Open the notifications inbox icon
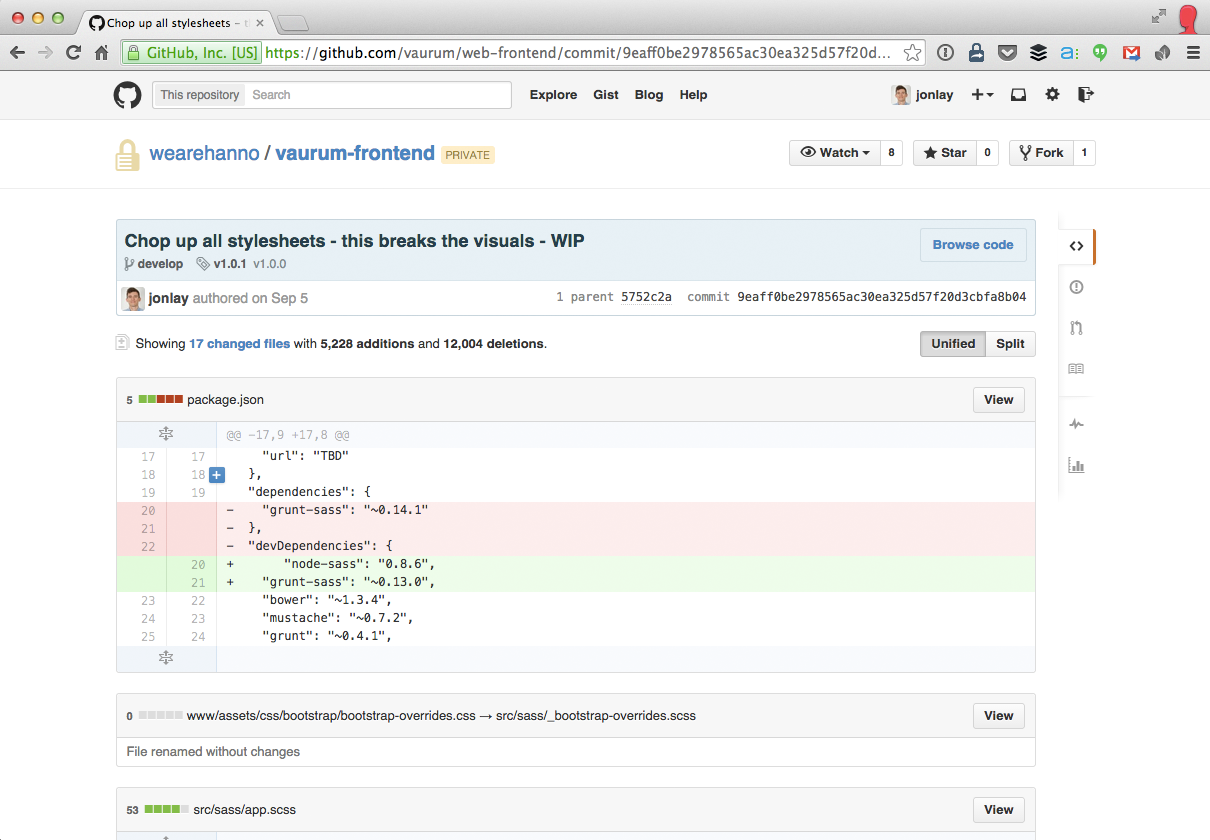 (x=1018, y=95)
